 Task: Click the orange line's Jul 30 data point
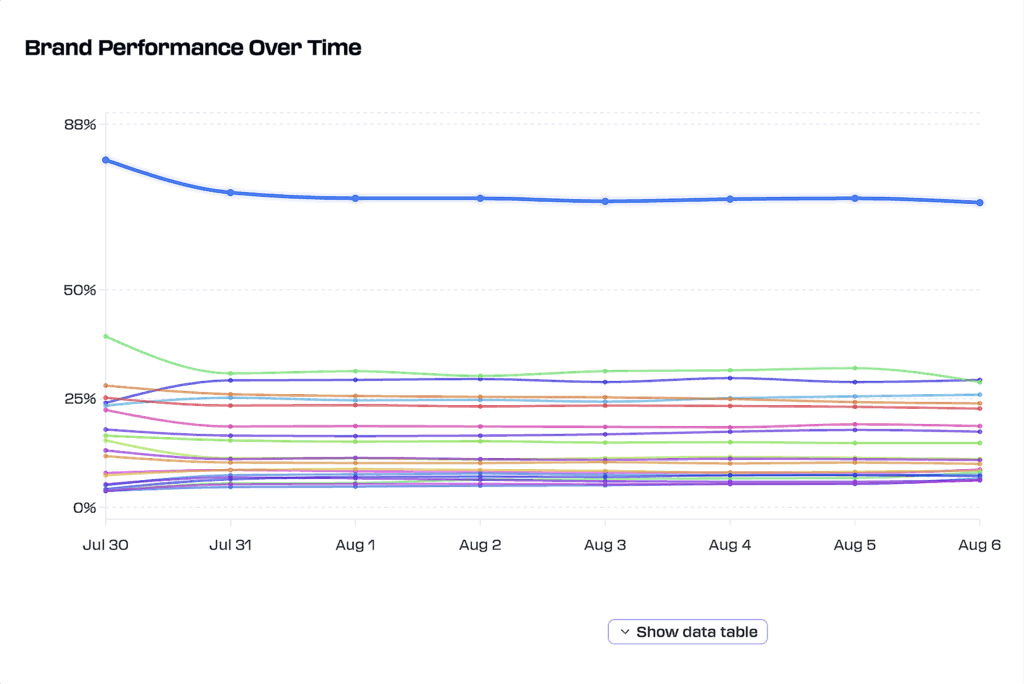click(105, 383)
